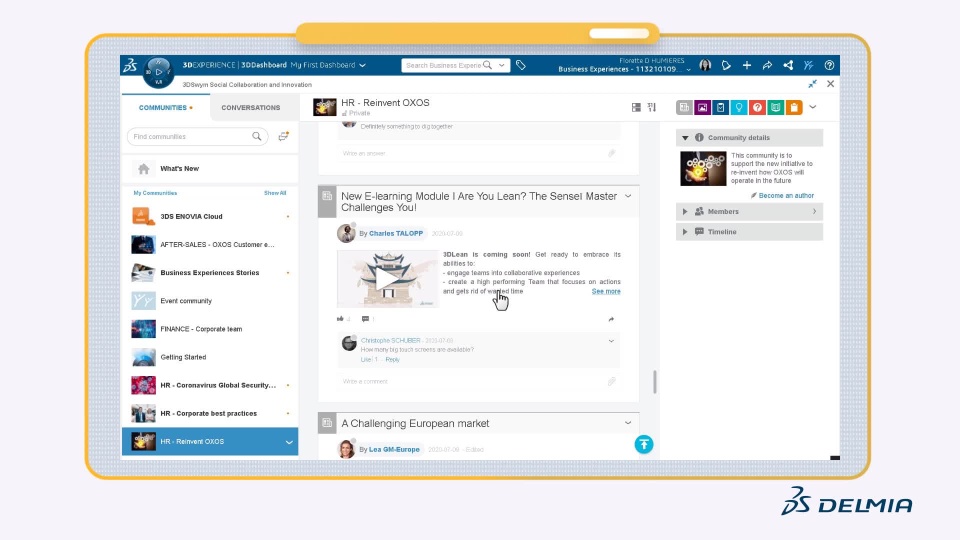Open the search box dropdown arrow
The width and height of the screenshot is (960, 540).
tap(502, 65)
